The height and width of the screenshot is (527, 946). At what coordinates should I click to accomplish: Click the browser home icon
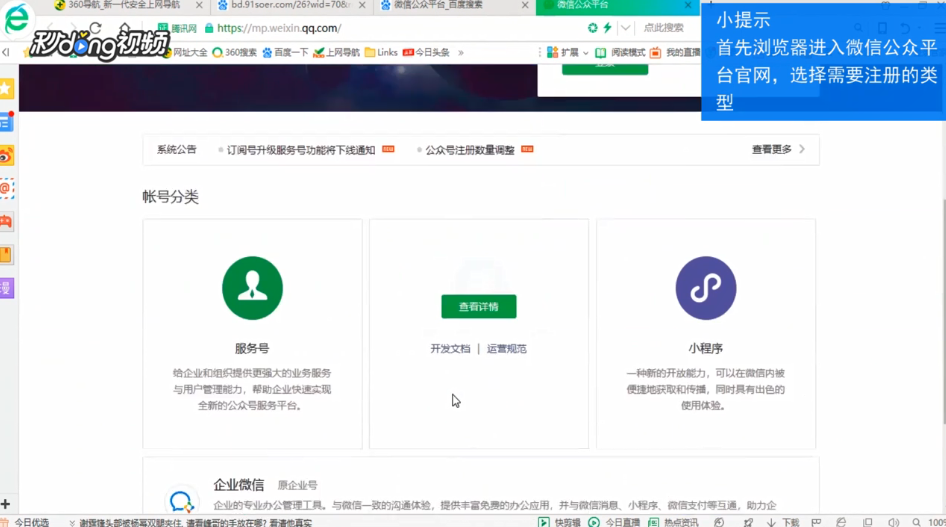click(125, 28)
